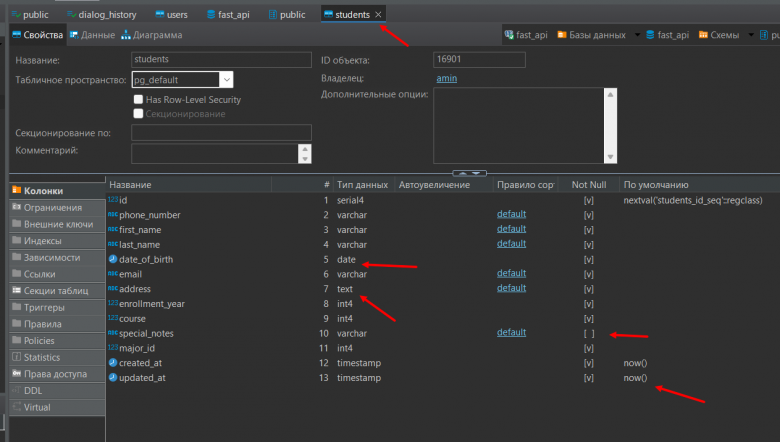The height and width of the screenshot is (442, 780).
Task: Toggle Not Null for updated_at
Action: (589, 378)
